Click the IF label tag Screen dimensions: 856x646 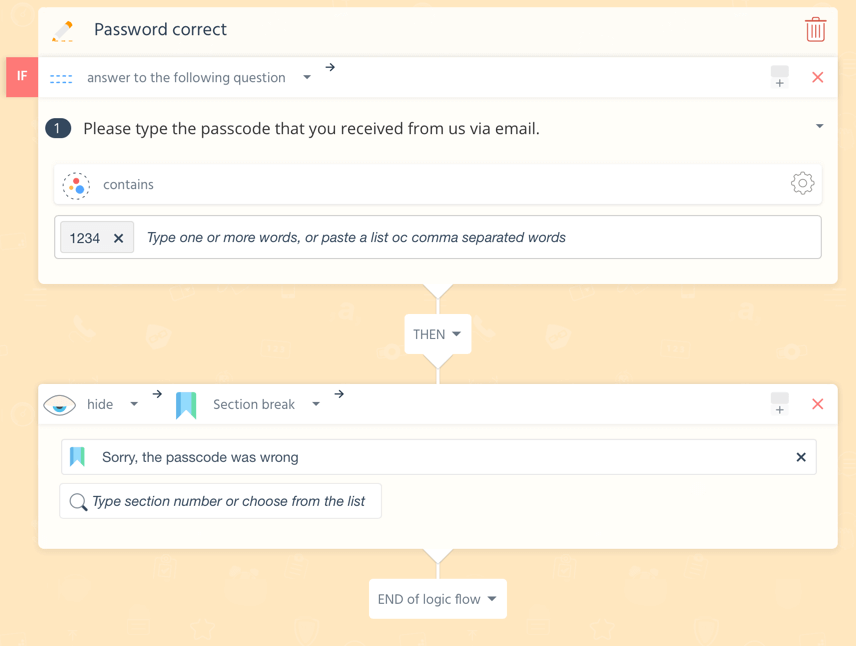[x=22, y=76]
